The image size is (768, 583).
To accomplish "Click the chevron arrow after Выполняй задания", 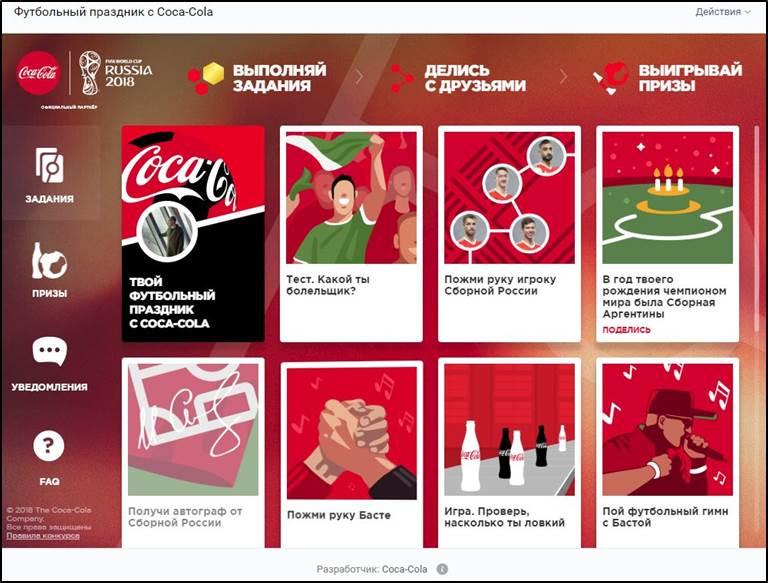I will pyautogui.click(x=359, y=77).
